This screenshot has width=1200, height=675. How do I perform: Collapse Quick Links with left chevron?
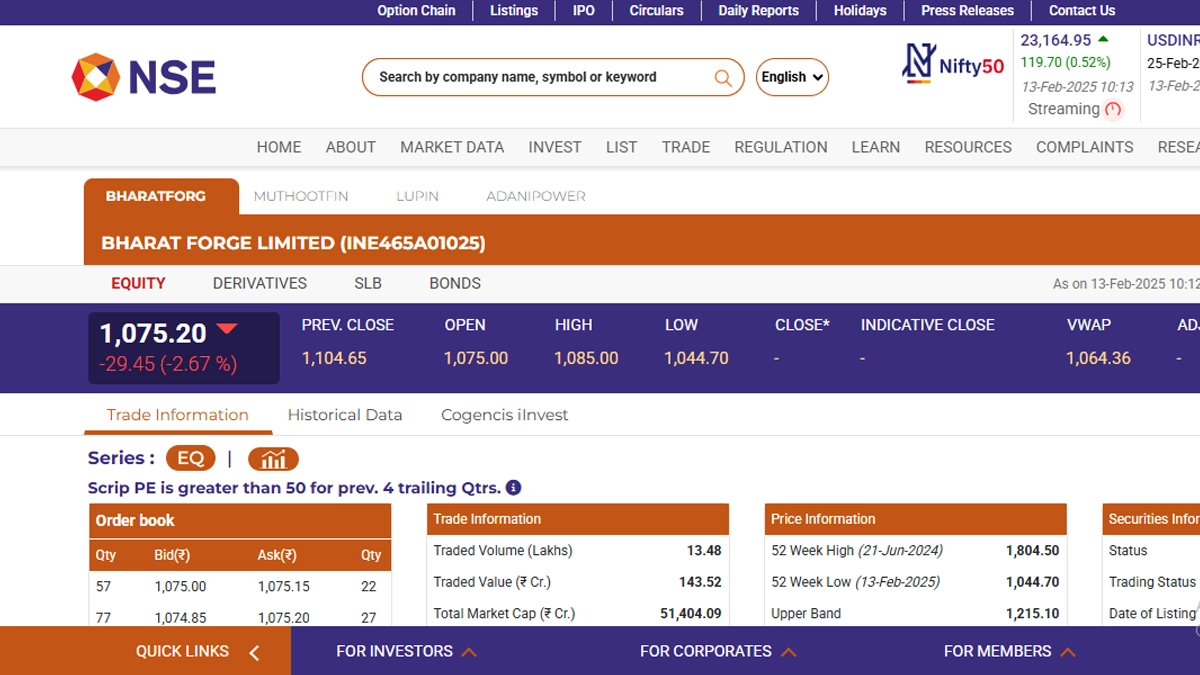[x=254, y=652]
